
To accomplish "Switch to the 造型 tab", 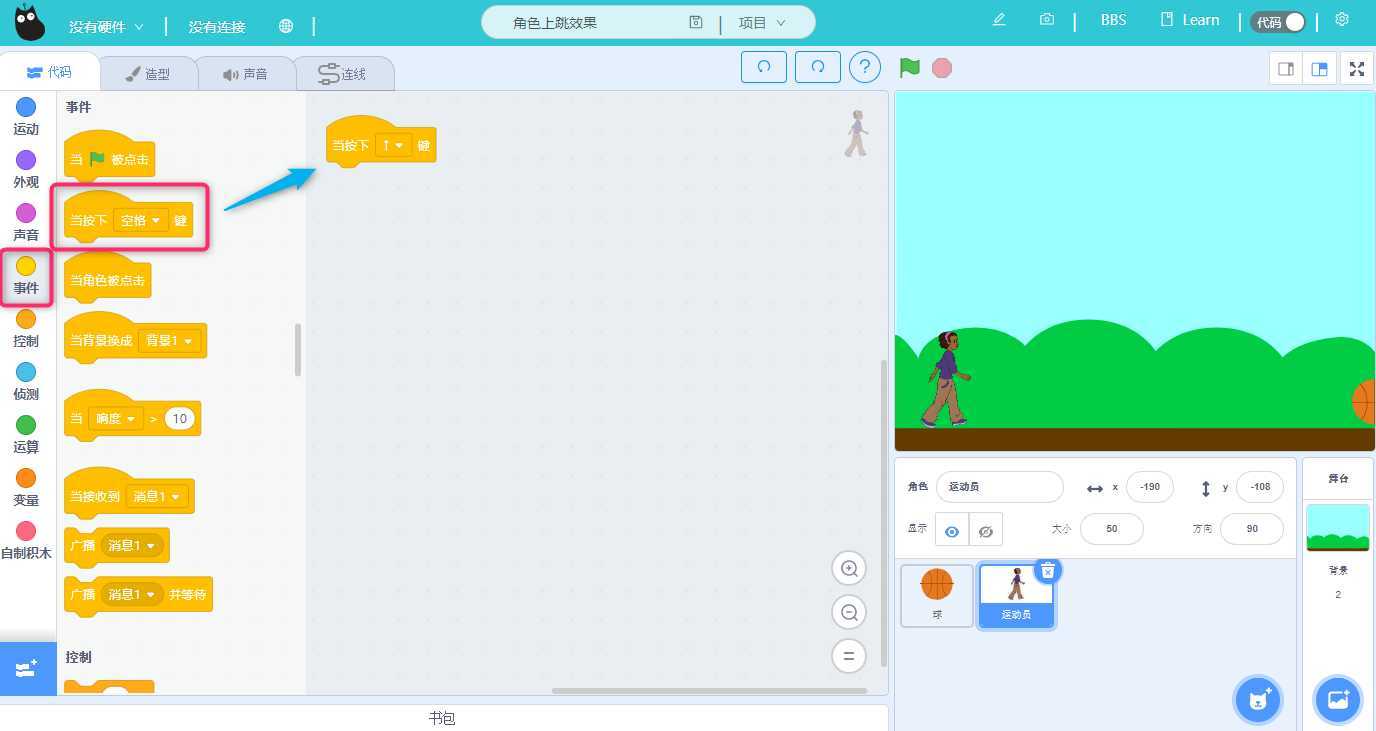I will 149,74.
